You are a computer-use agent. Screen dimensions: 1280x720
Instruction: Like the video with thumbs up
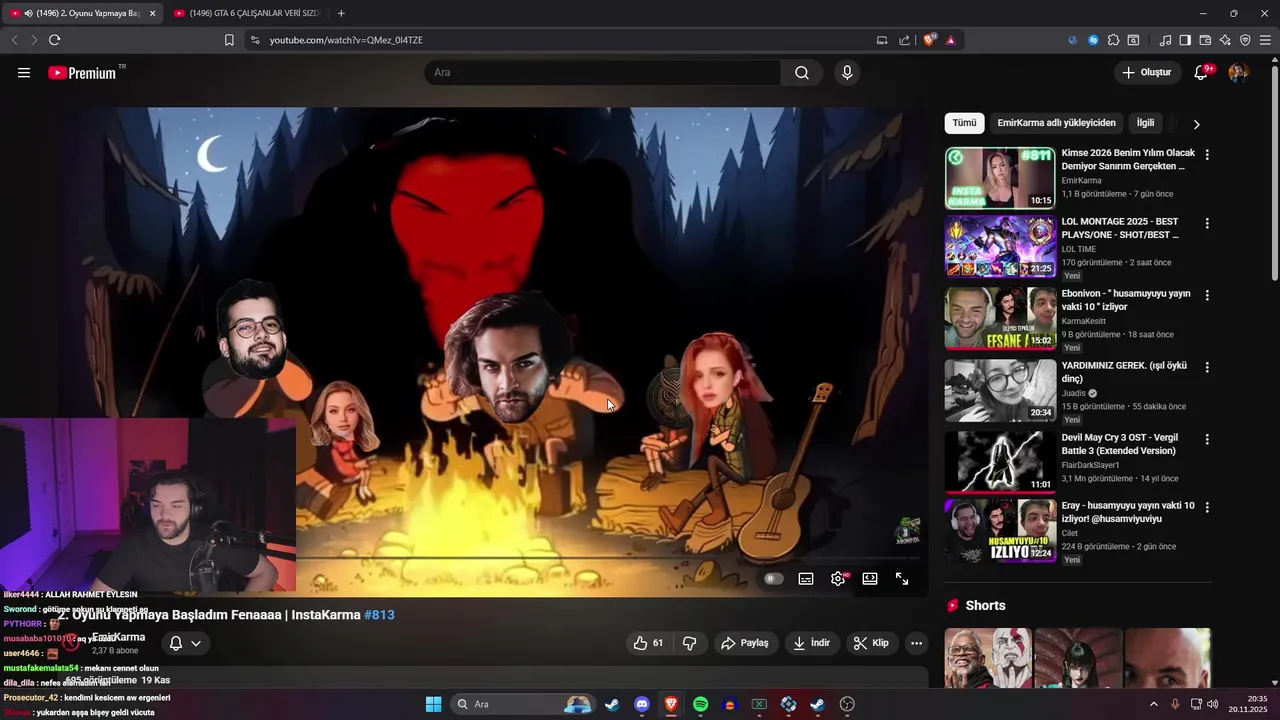pyautogui.click(x=648, y=643)
